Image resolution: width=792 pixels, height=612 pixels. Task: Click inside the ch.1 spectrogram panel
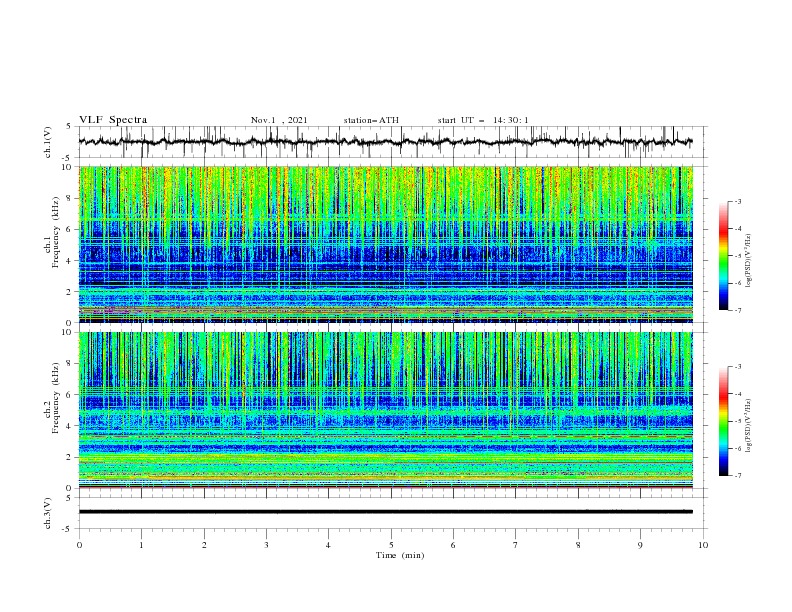pyautogui.click(x=386, y=244)
